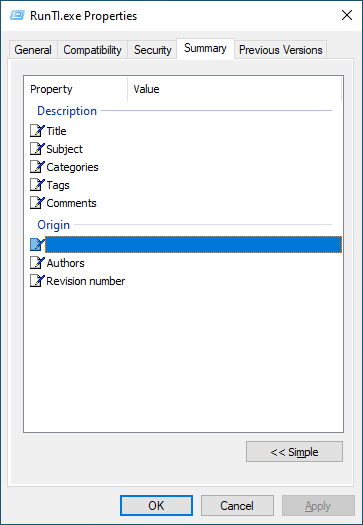Click the edit icon beside Subject
The image size is (363, 525).
tap(37, 149)
